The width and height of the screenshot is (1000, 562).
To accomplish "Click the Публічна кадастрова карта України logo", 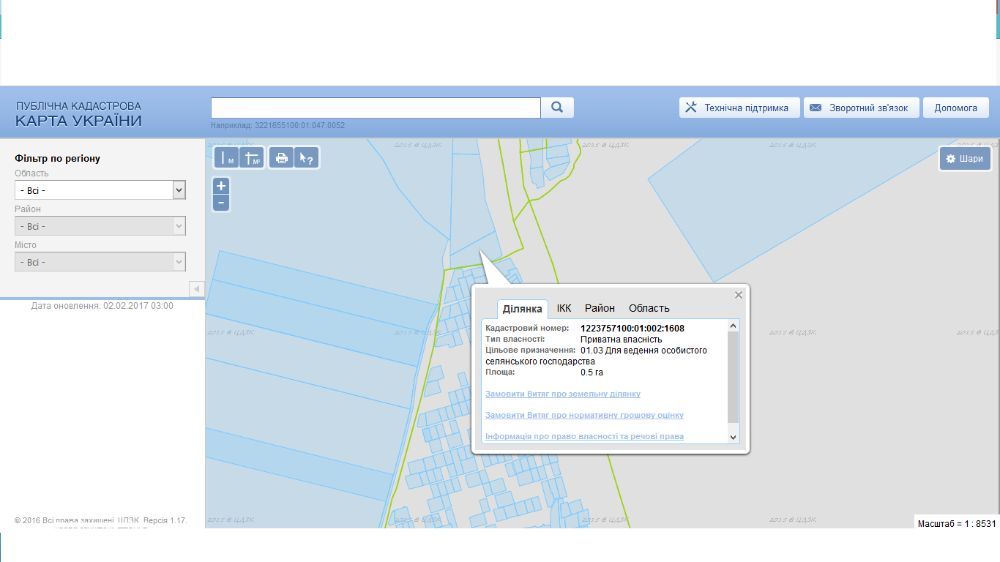I will point(78,114).
